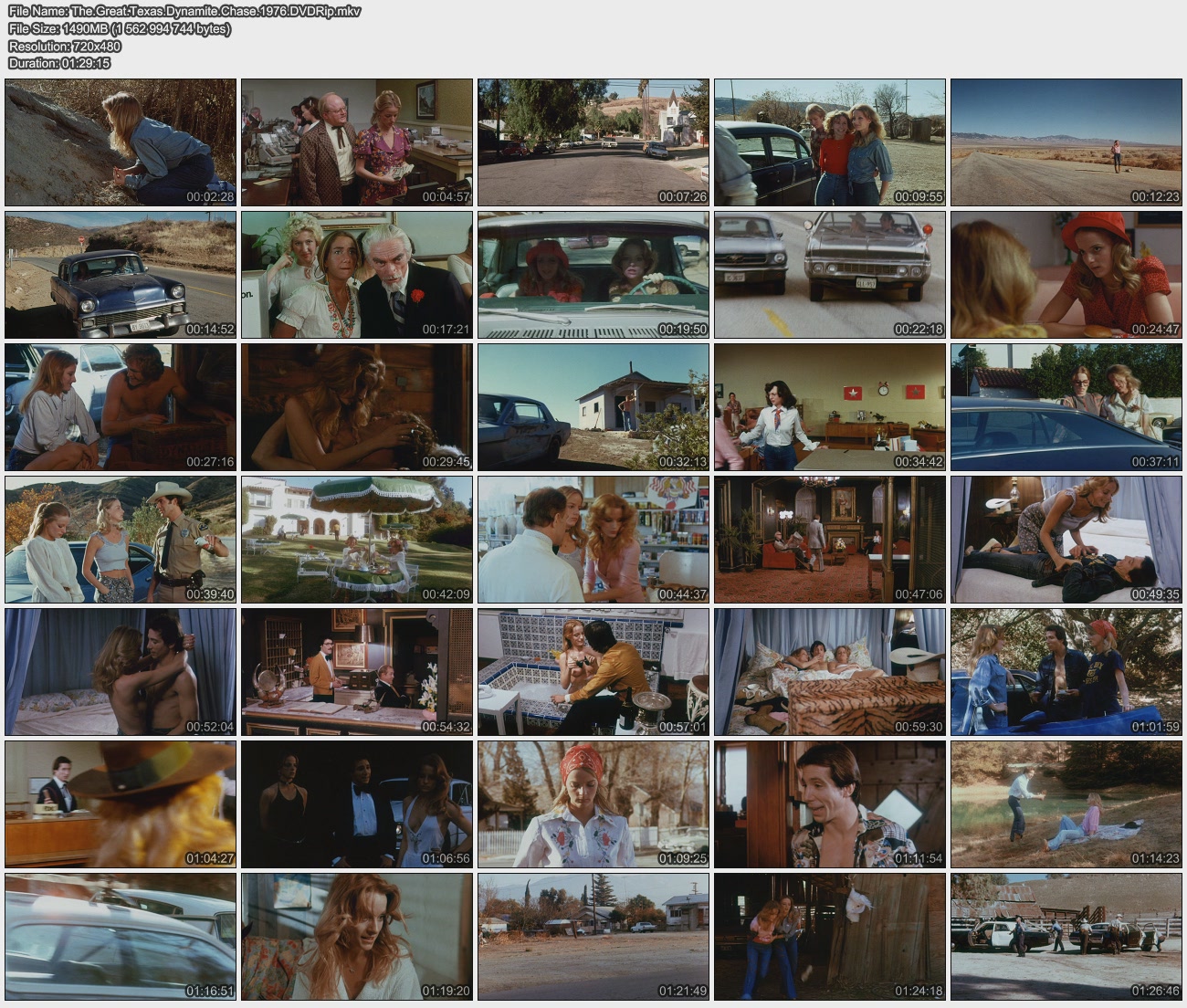Image resolution: width=1187 pixels, height=1008 pixels.
Task: Open the orange hat thumbnail at 01:04:27
Action: click(121, 804)
